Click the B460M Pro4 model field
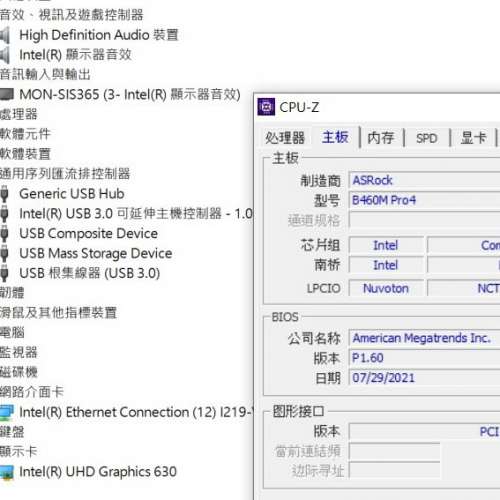 tap(424, 200)
